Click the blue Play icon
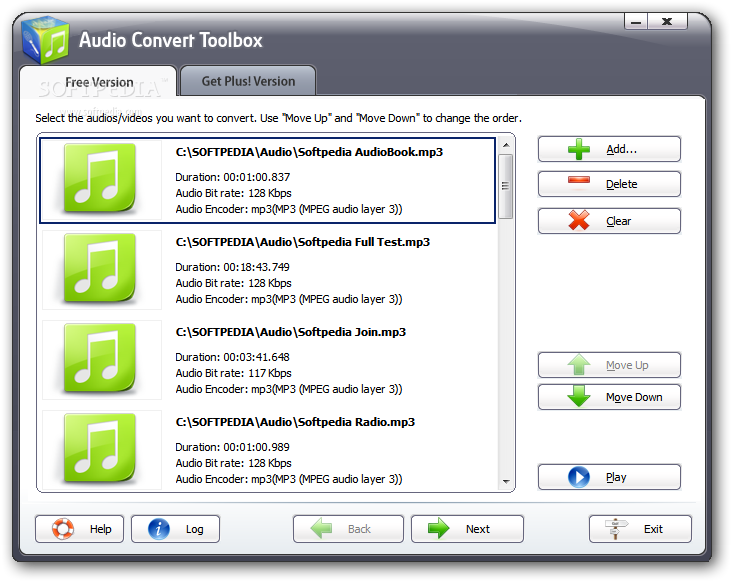The height and width of the screenshot is (582, 732). [579, 477]
